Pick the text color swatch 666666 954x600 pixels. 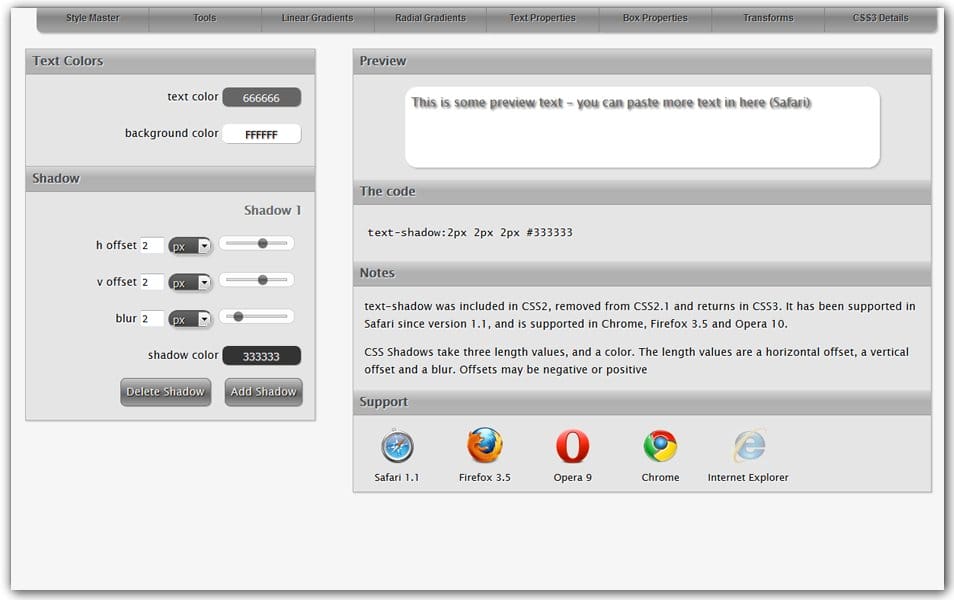[x=261, y=98]
